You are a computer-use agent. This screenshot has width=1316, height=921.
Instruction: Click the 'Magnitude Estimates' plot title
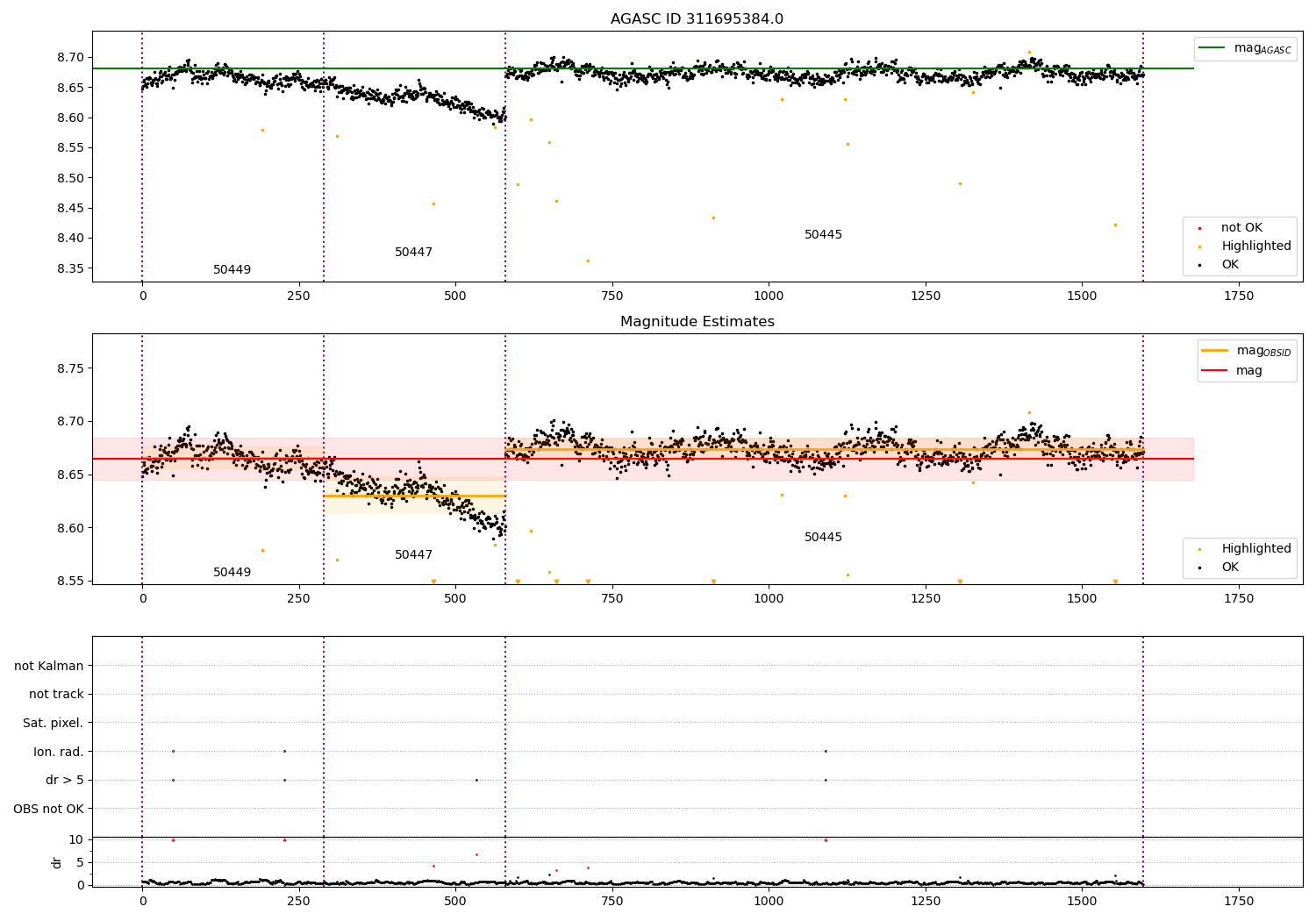click(x=697, y=322)
